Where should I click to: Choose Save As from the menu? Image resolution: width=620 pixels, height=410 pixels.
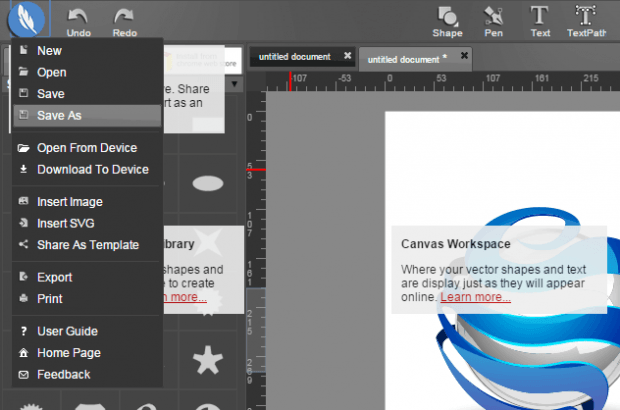(x=59, y=116)
